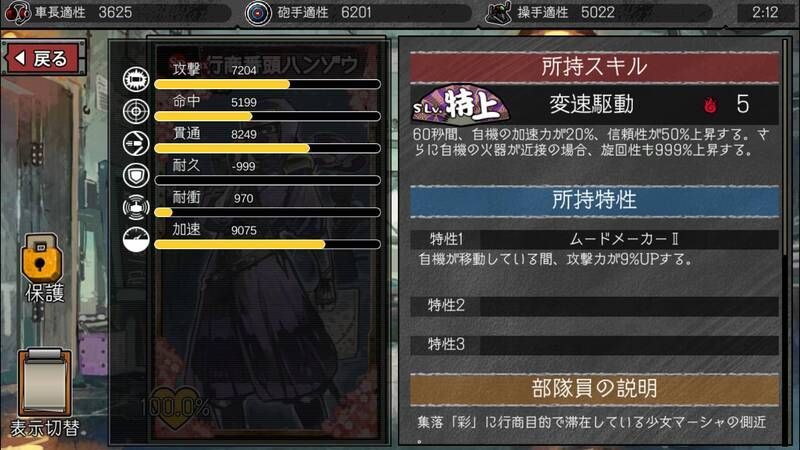Select the 耐久 shield stat icon
This screenshot has width=800, height=450.
coord(136,176)
